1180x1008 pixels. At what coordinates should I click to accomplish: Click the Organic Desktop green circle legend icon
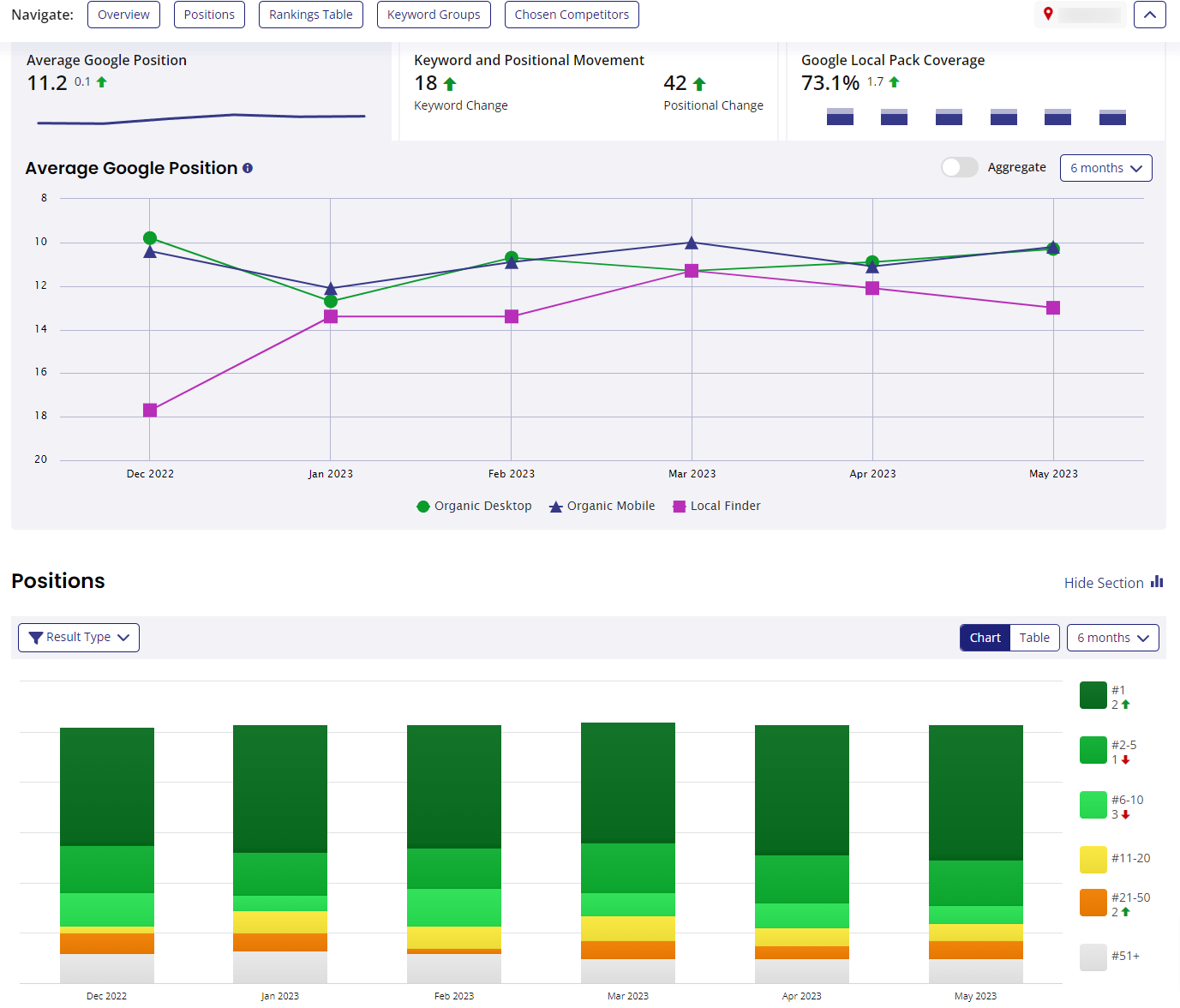422,506
